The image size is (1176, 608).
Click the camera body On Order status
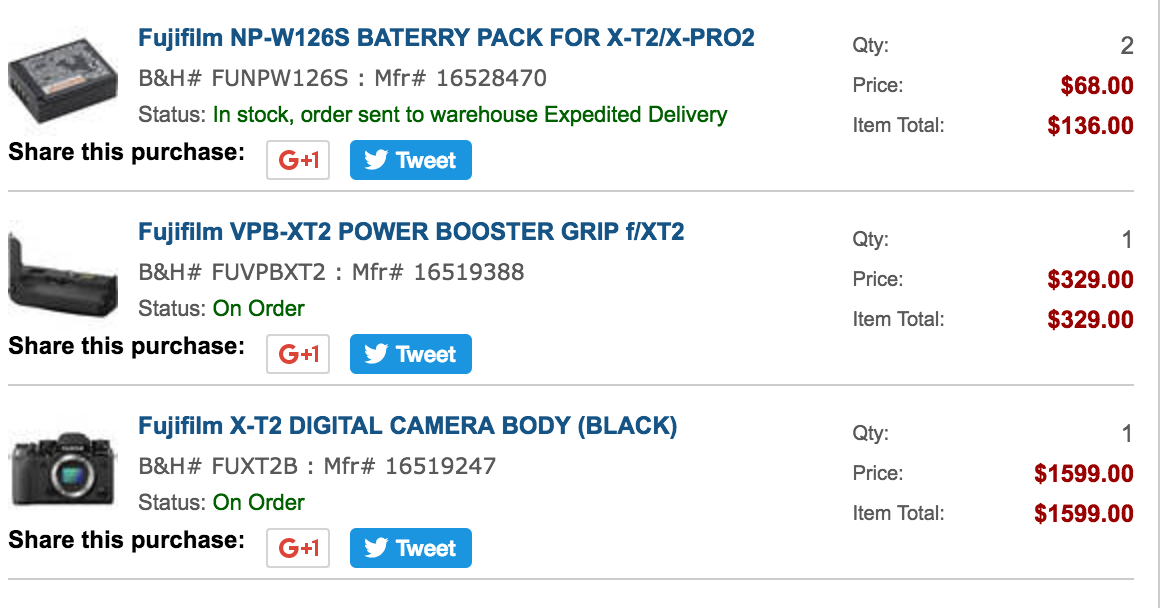[259, 503]
